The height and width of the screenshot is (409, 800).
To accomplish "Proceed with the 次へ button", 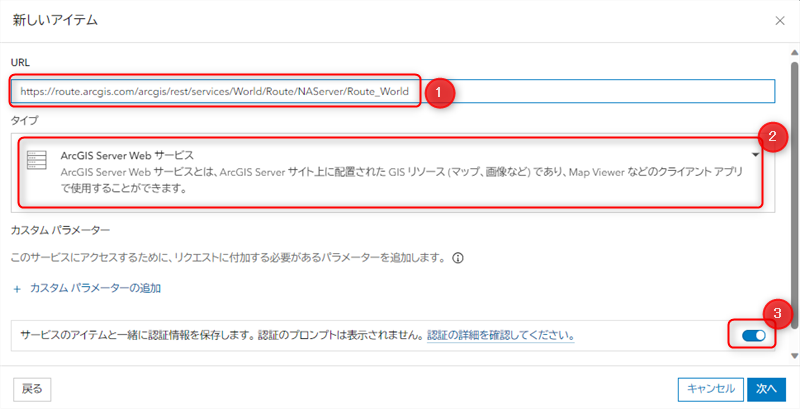I will (x=765, y=389).
